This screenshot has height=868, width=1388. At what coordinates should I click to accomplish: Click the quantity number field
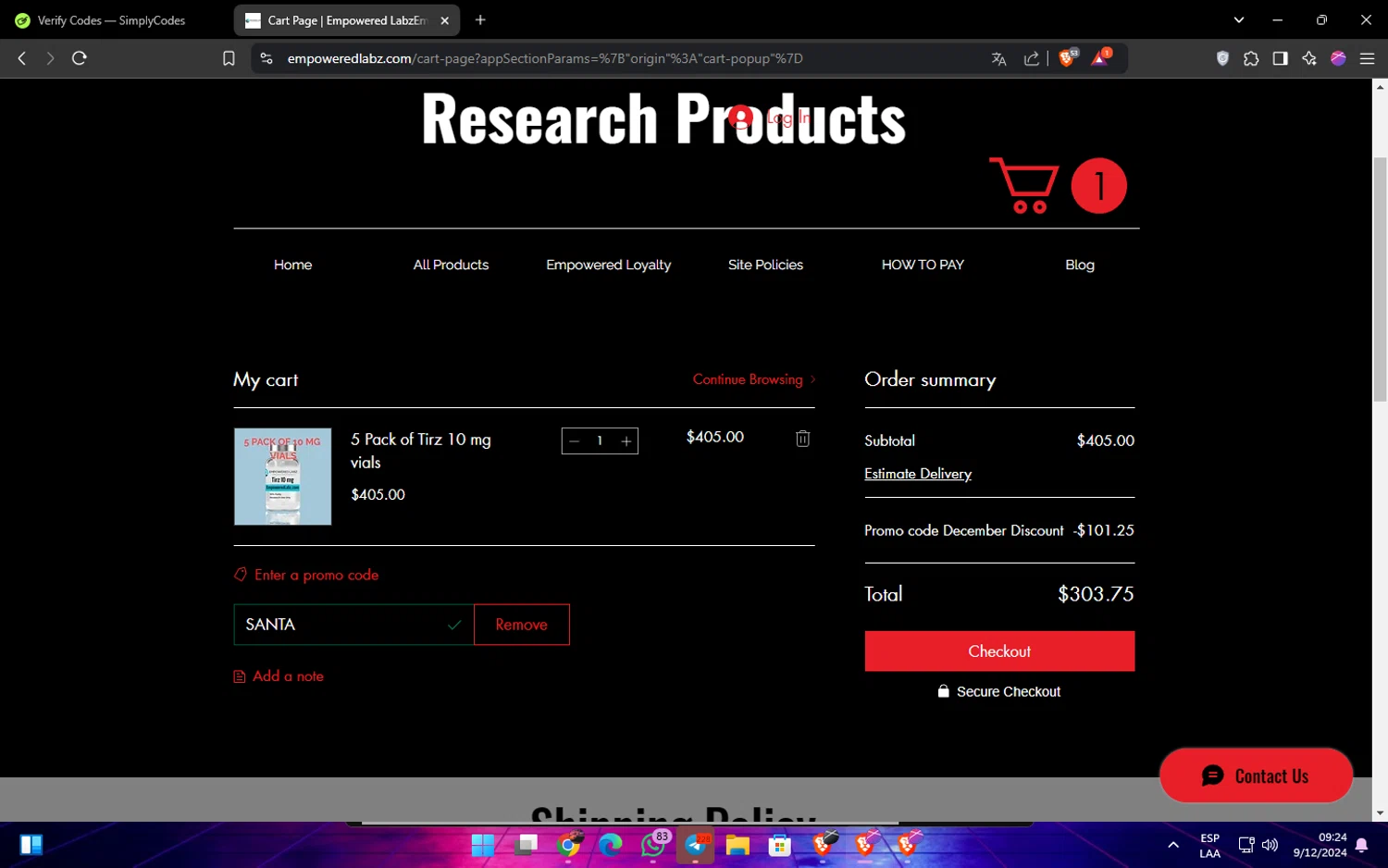(600, 441)
